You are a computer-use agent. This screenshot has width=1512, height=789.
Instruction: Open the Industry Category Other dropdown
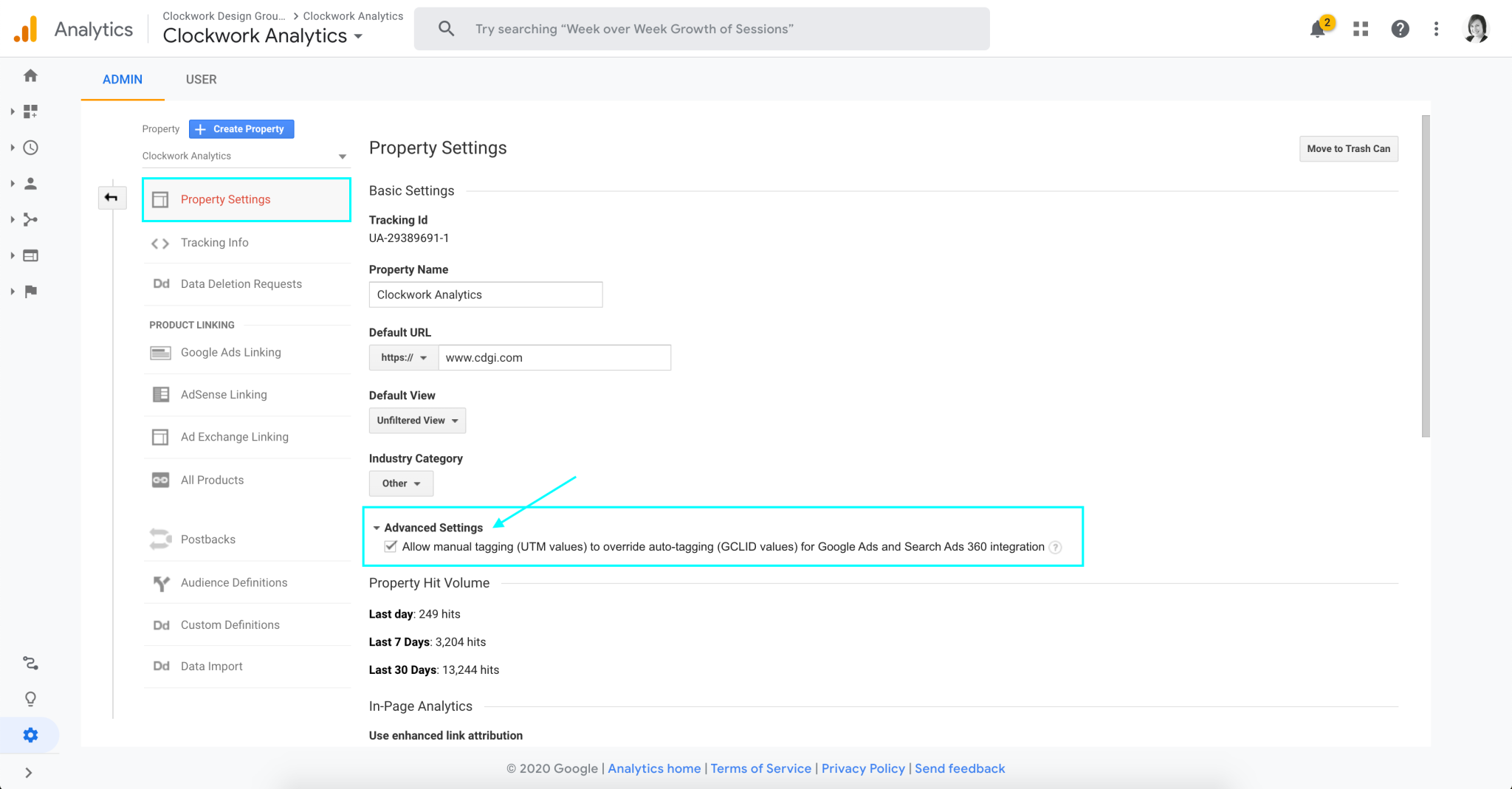pyautogui.click(x=400, y=483)
